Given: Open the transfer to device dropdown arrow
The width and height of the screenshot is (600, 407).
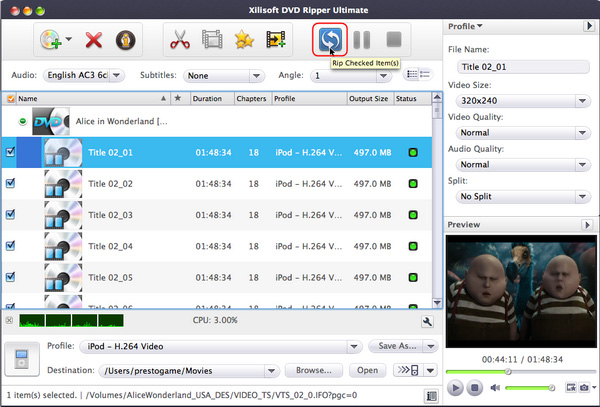Looking at the screenshot, I should tap(430, 370).
